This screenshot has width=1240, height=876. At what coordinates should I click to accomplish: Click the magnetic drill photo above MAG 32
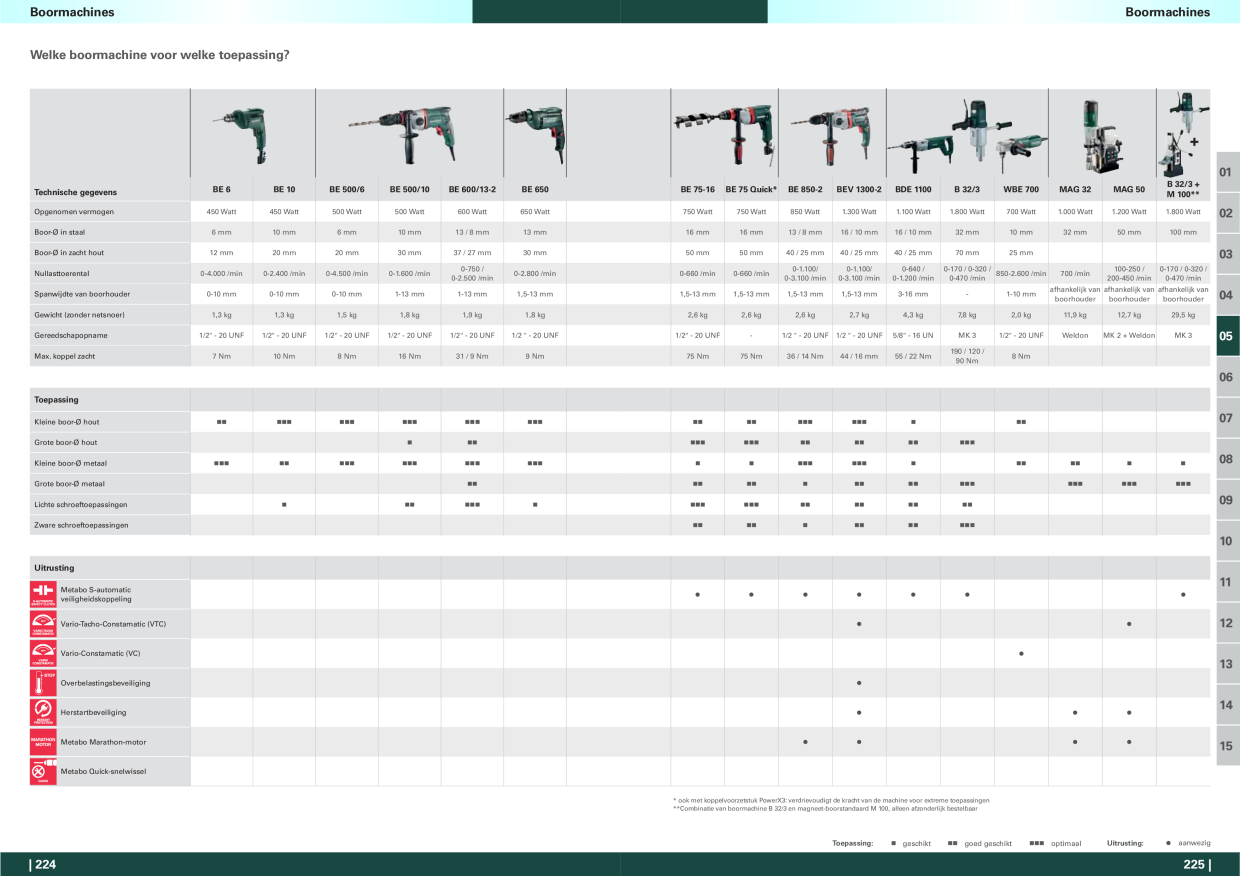[1100, 136]
